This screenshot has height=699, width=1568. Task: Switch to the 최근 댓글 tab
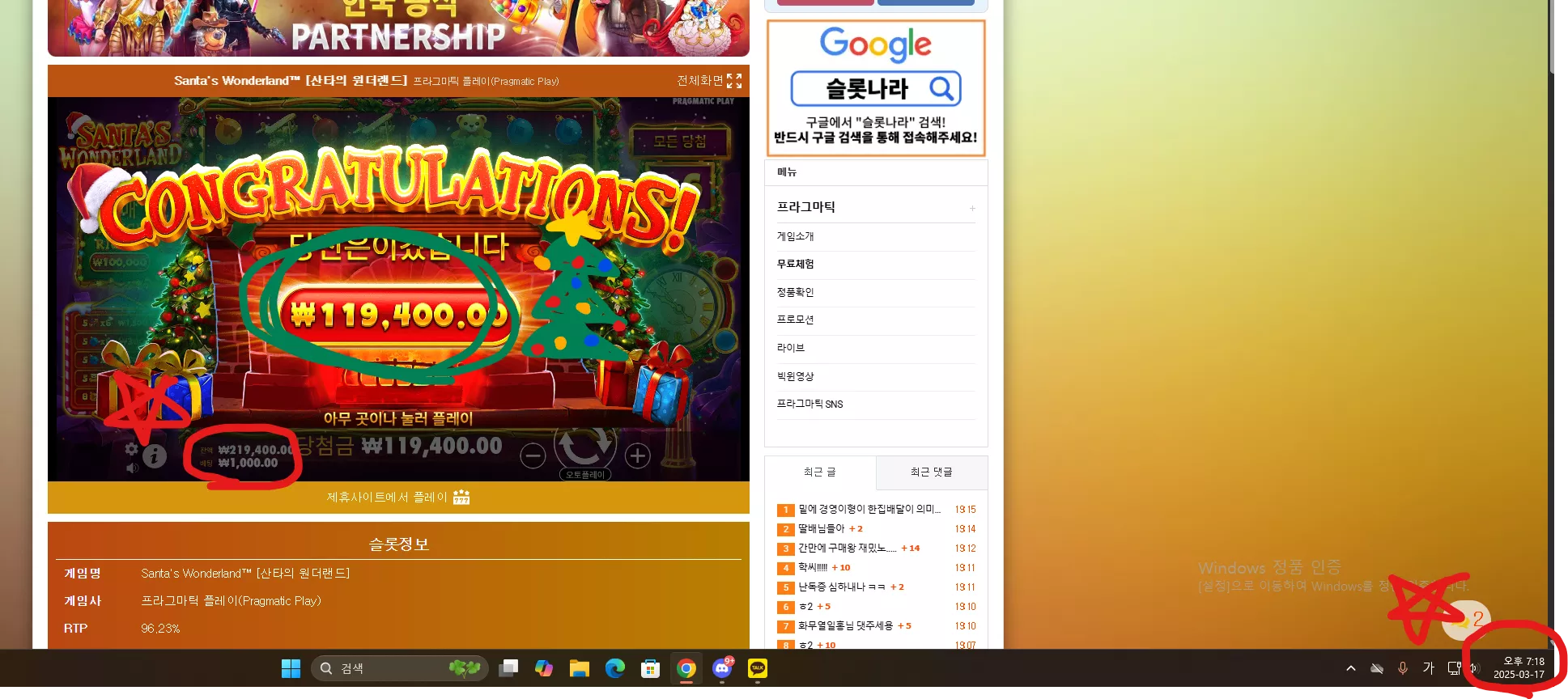point(932,472)
